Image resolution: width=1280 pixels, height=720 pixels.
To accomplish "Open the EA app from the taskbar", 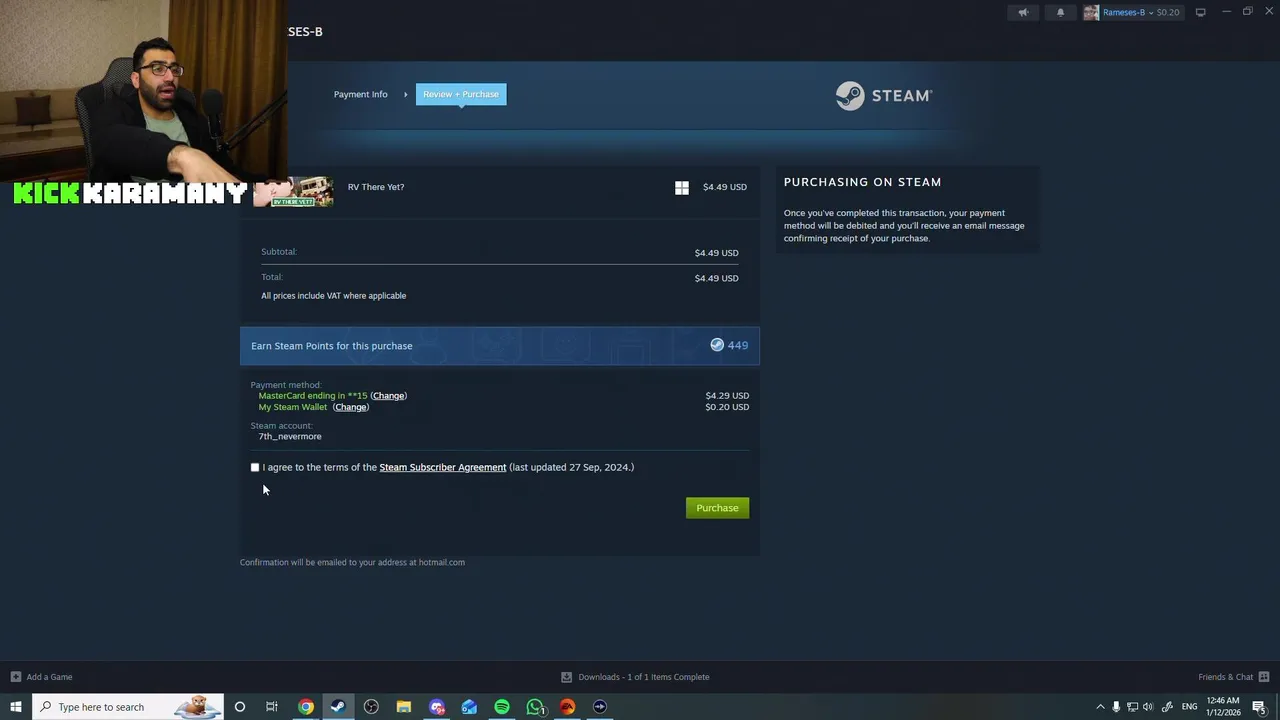I will 567,707.
